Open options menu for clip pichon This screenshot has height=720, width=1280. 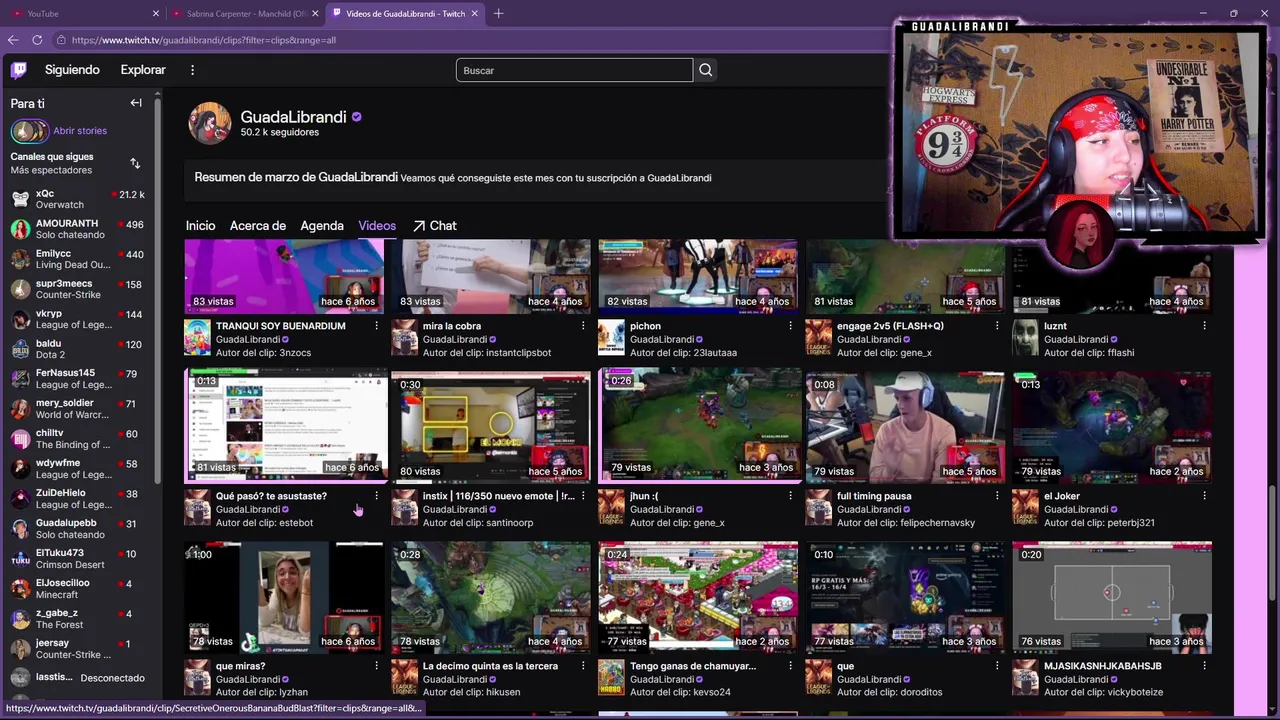[x=790, y=326]
